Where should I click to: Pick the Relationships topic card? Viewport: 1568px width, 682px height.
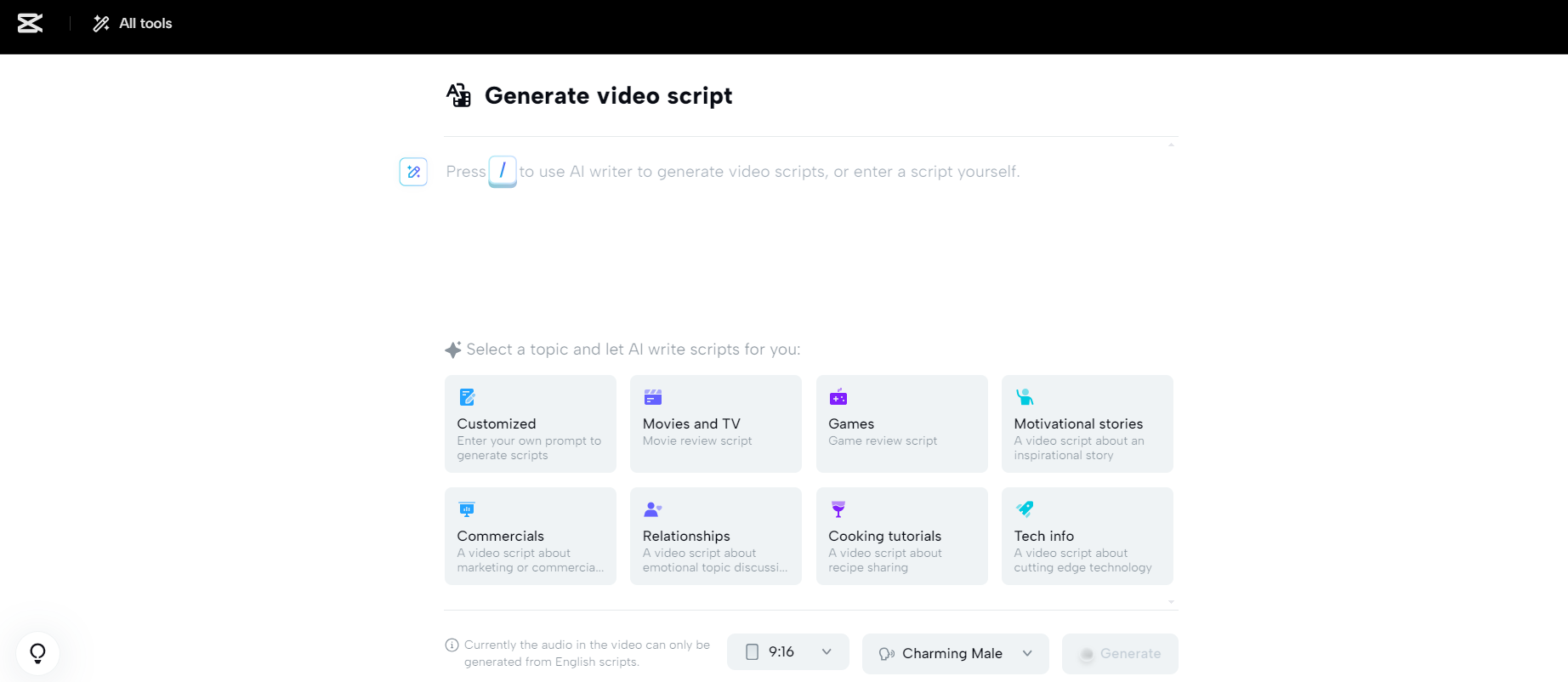pos(715,536)
